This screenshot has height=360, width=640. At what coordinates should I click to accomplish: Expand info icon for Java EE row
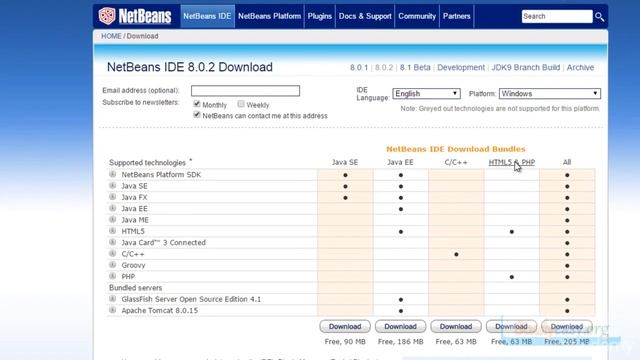point(113,208)
